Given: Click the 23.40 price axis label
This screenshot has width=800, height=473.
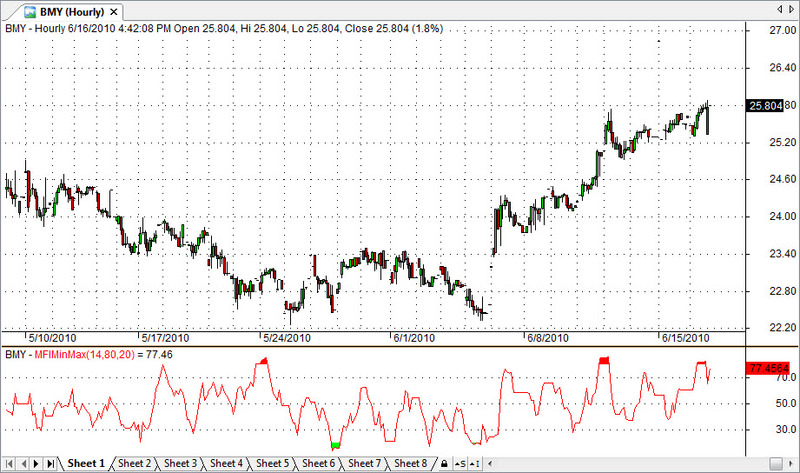Looking at the screenshot, I should pyautogui.click(x=783, y=254).
